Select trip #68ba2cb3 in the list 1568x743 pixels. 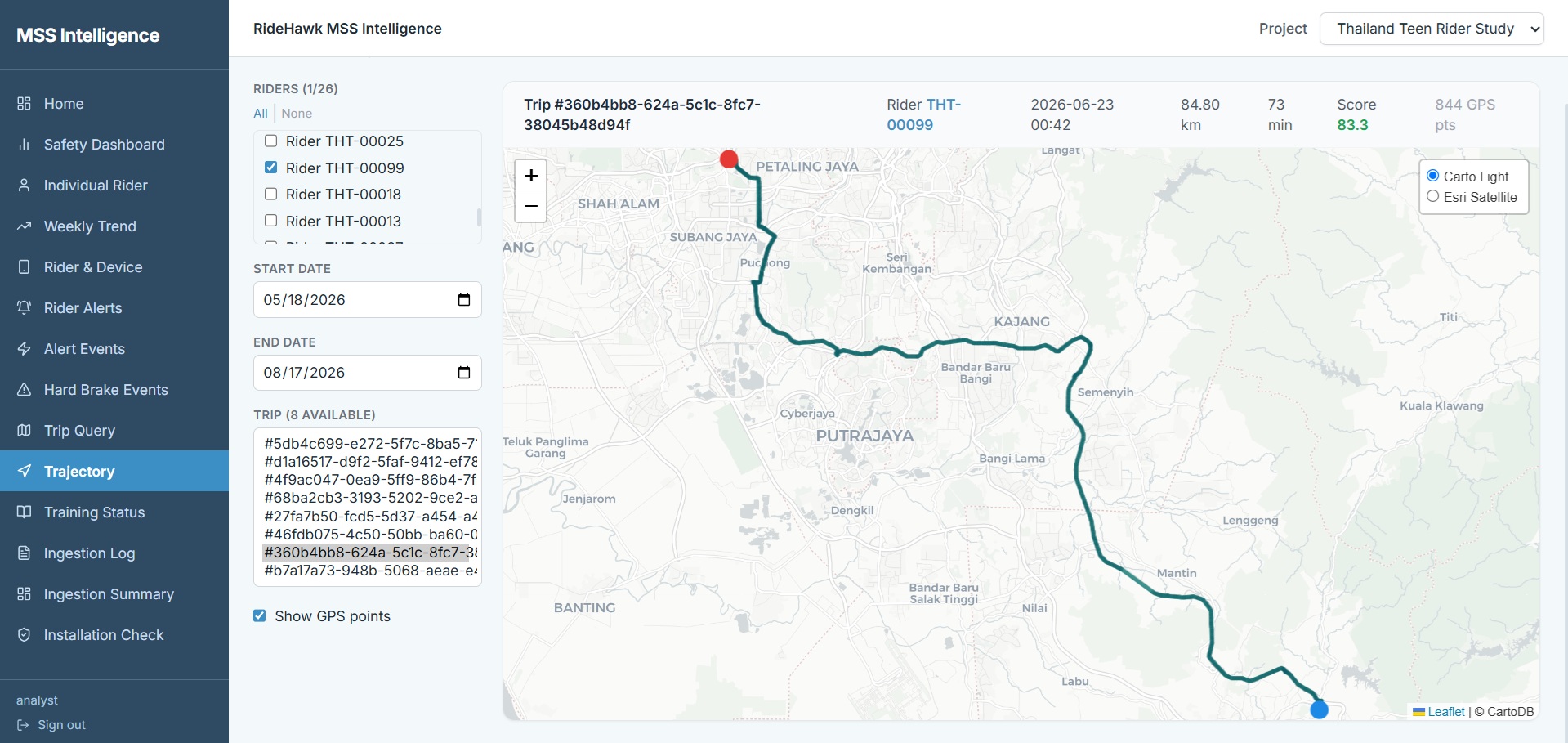(x=370, y=498)
